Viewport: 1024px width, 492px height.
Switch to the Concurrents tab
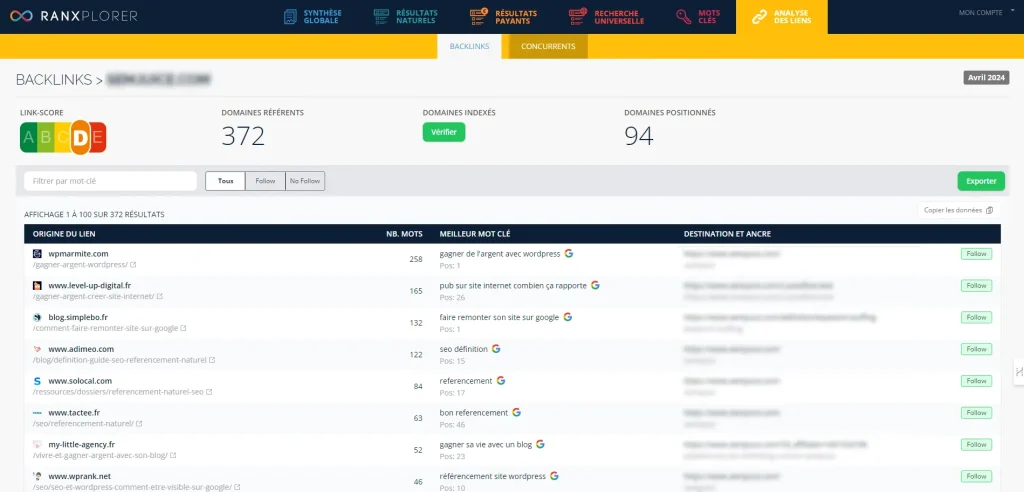point(548,46)
